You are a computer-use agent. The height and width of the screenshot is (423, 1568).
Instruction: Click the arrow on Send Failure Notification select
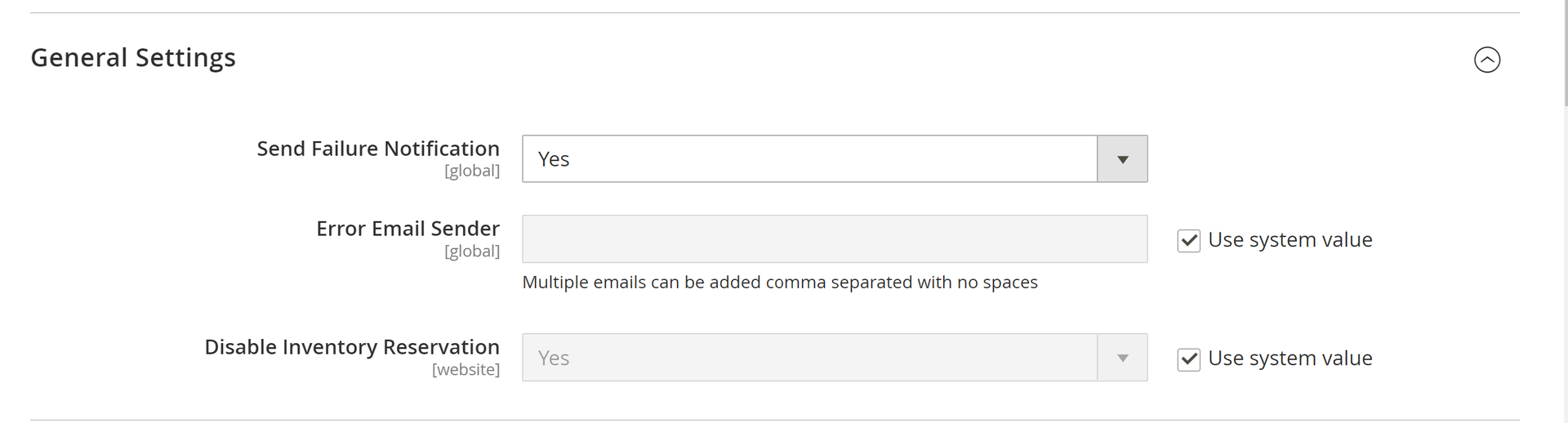tap(1122, 159)
